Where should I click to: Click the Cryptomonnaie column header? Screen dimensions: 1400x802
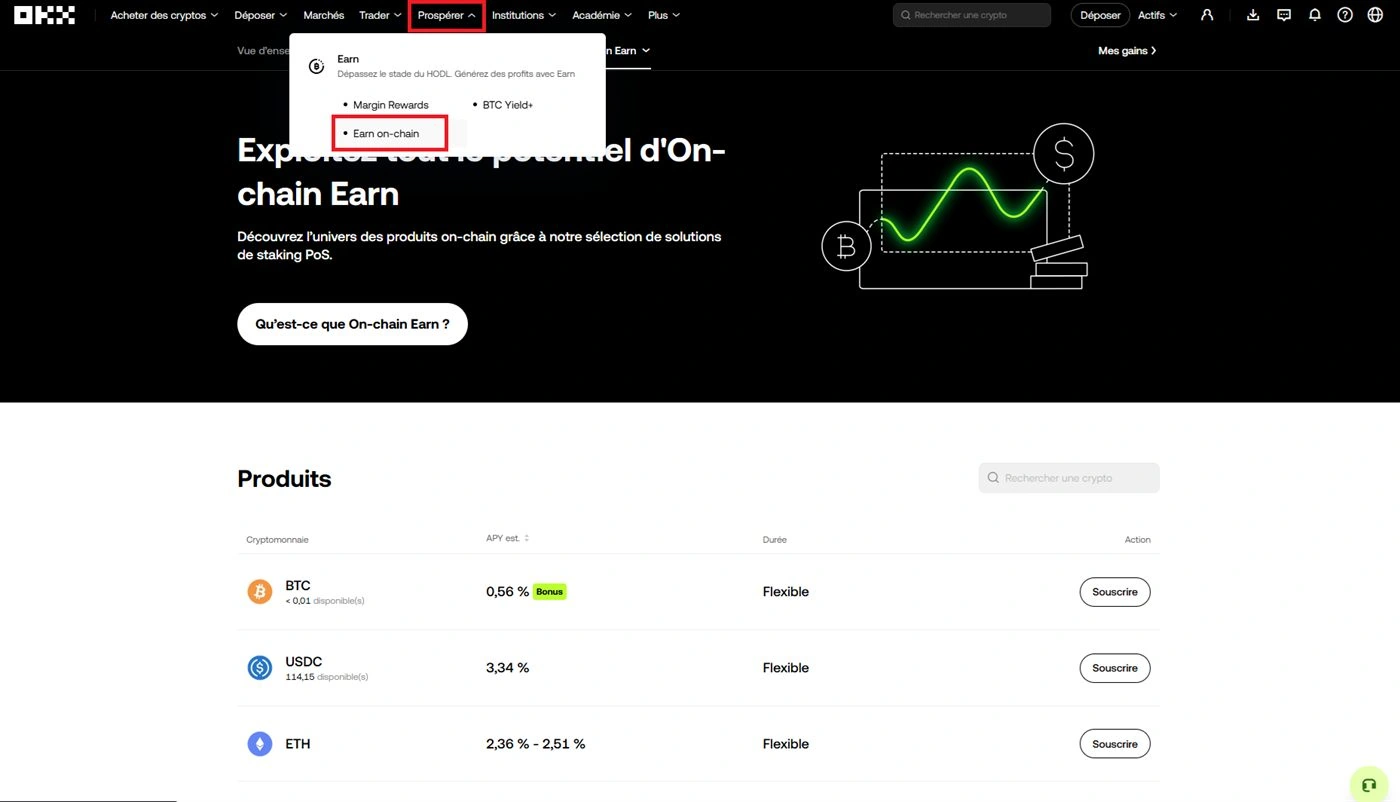point(277,540)
